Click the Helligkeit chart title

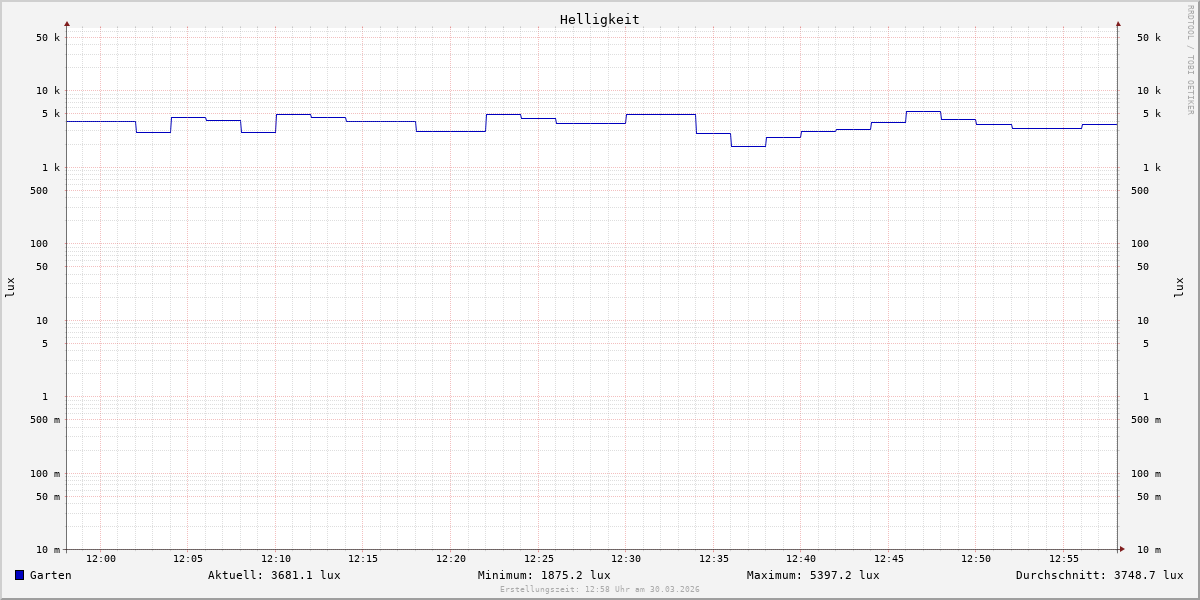(x=599, y=19)
